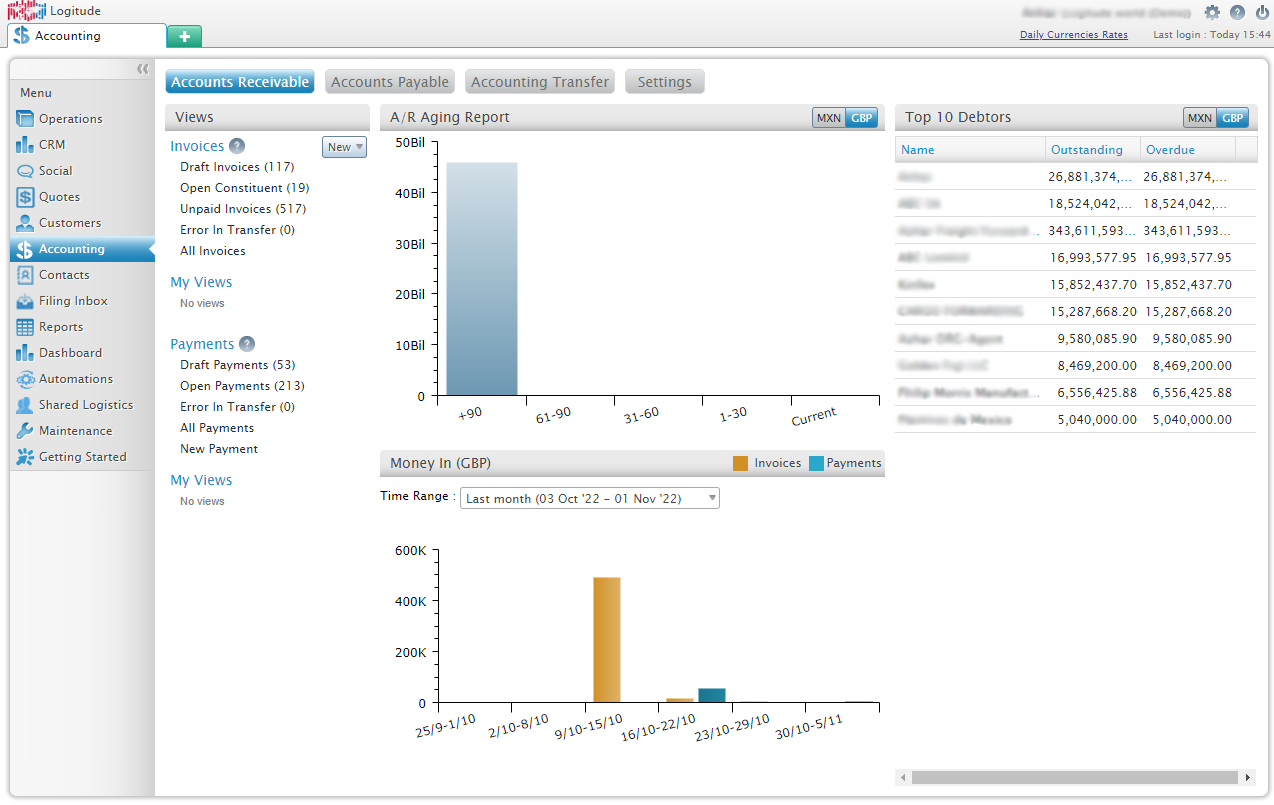
Task: Open Maintenance wrench icon
Action: tap(25, 430)
